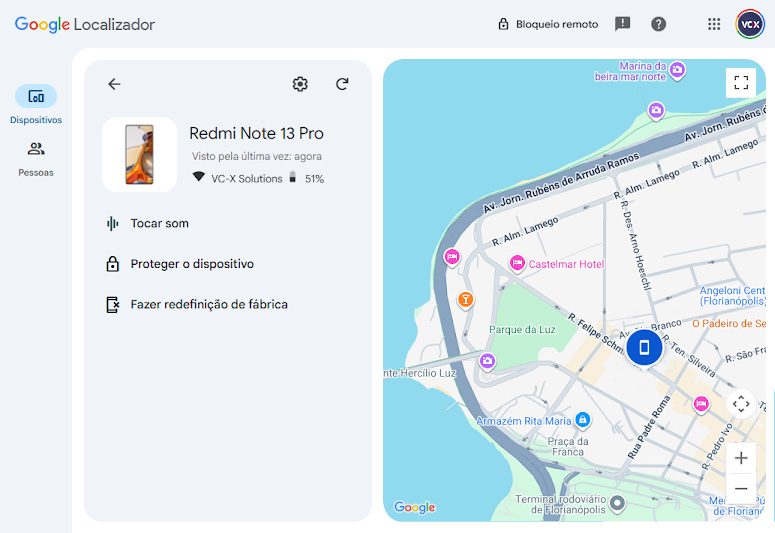Click the O Padeiro de Se map label
Screen dimensions: 775x533
[x=729, y=323]
